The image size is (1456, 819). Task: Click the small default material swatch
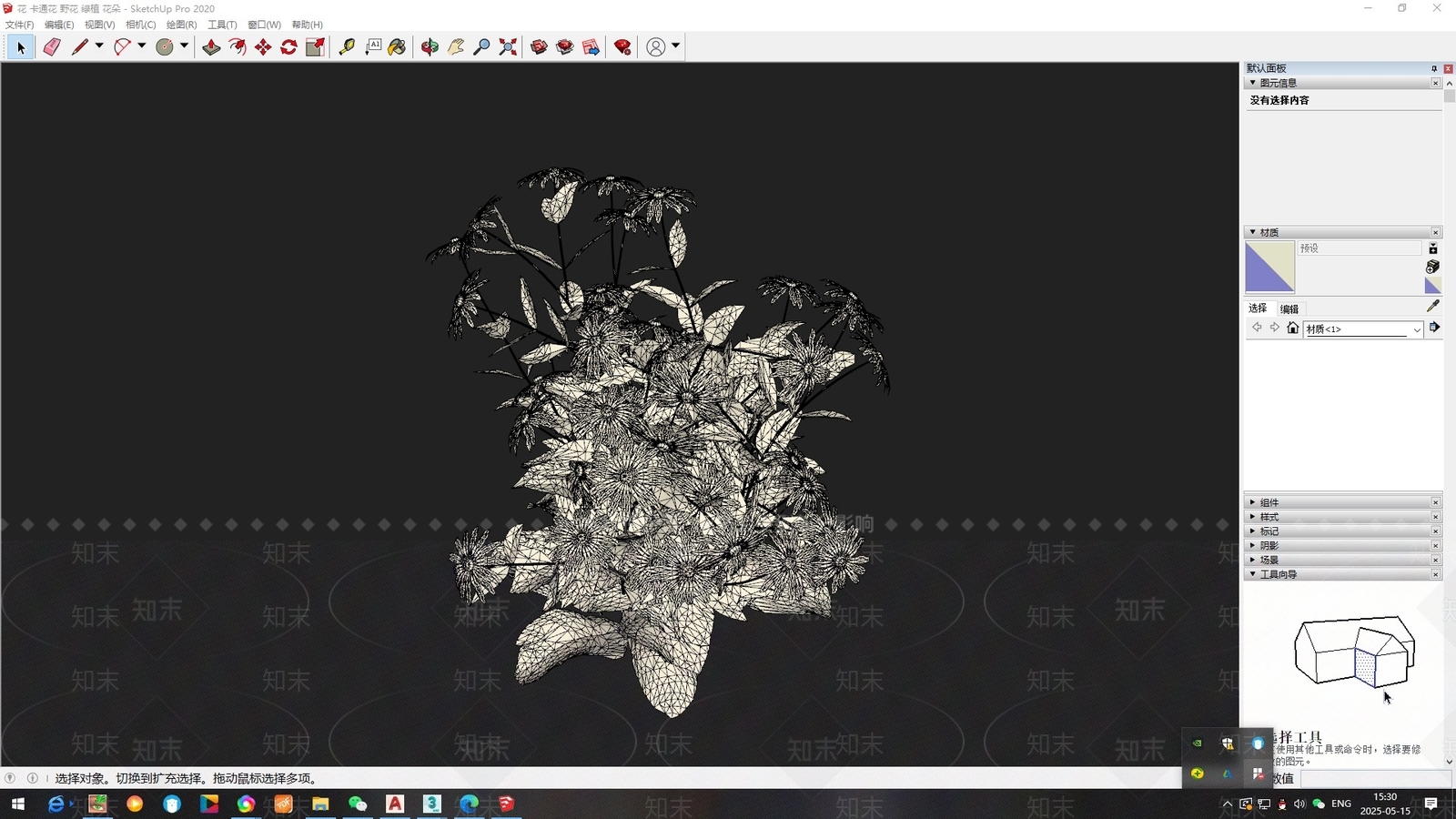tap(1432, 286)
